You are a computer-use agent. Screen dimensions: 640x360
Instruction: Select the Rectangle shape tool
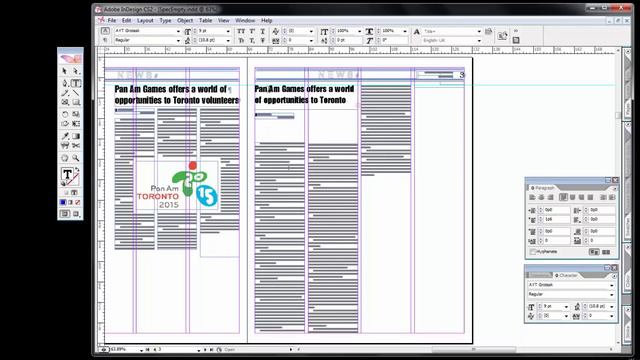click(x=76, y=102)
